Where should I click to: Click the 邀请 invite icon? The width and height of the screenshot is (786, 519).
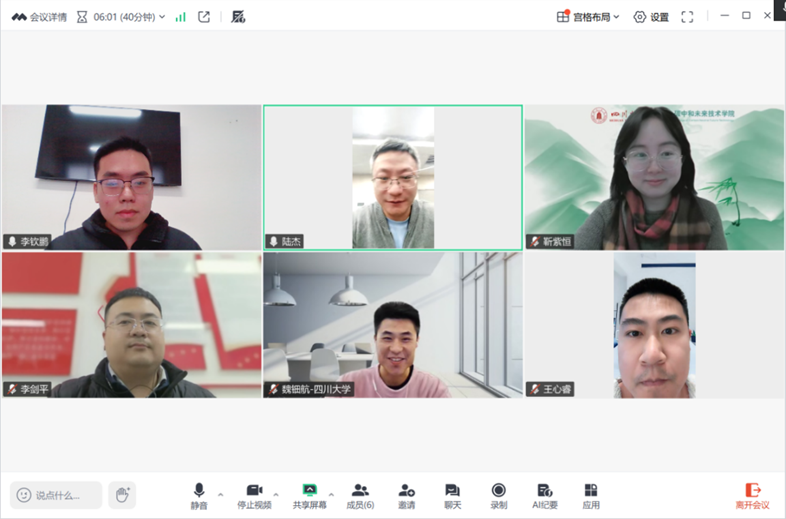(406, 494)
